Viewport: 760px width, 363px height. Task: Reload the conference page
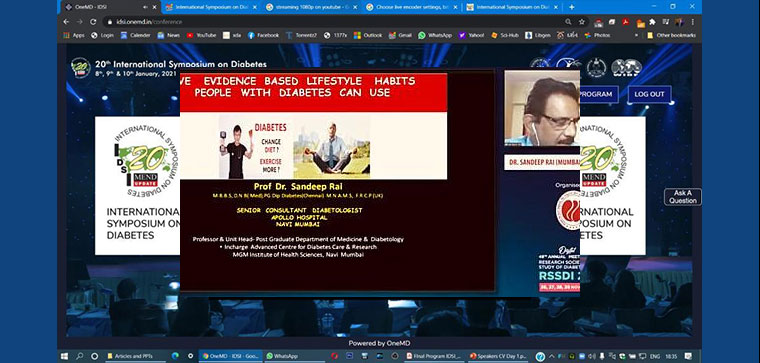[93, 22]
